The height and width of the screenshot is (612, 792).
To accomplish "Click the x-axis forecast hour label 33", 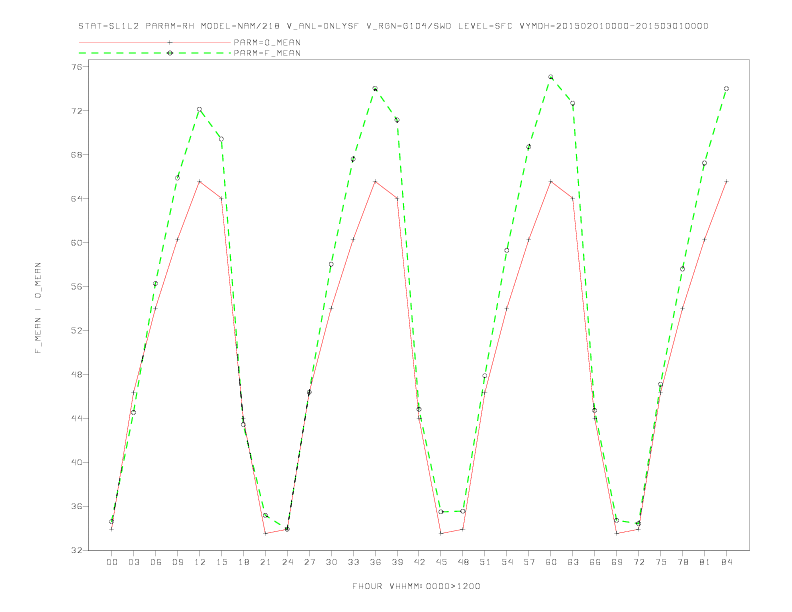I will (x=353, y=562).
